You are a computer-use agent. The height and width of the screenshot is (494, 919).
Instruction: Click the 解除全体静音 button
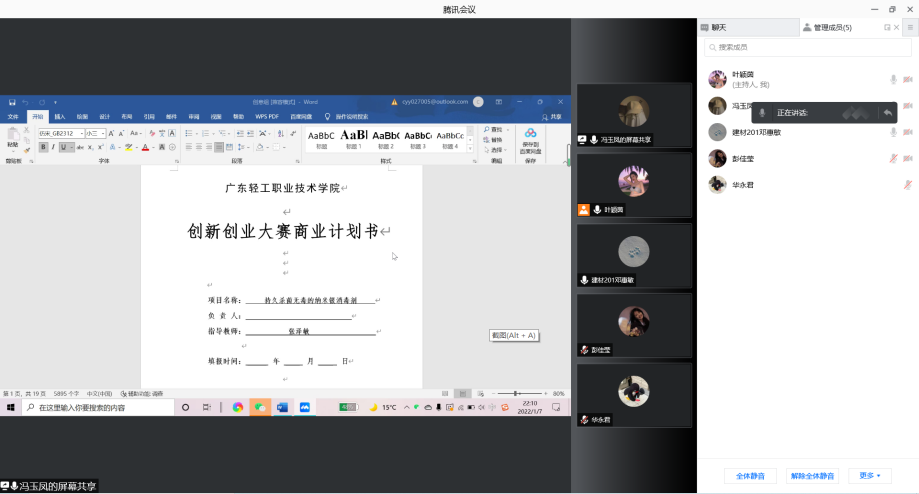pos(812,476)
